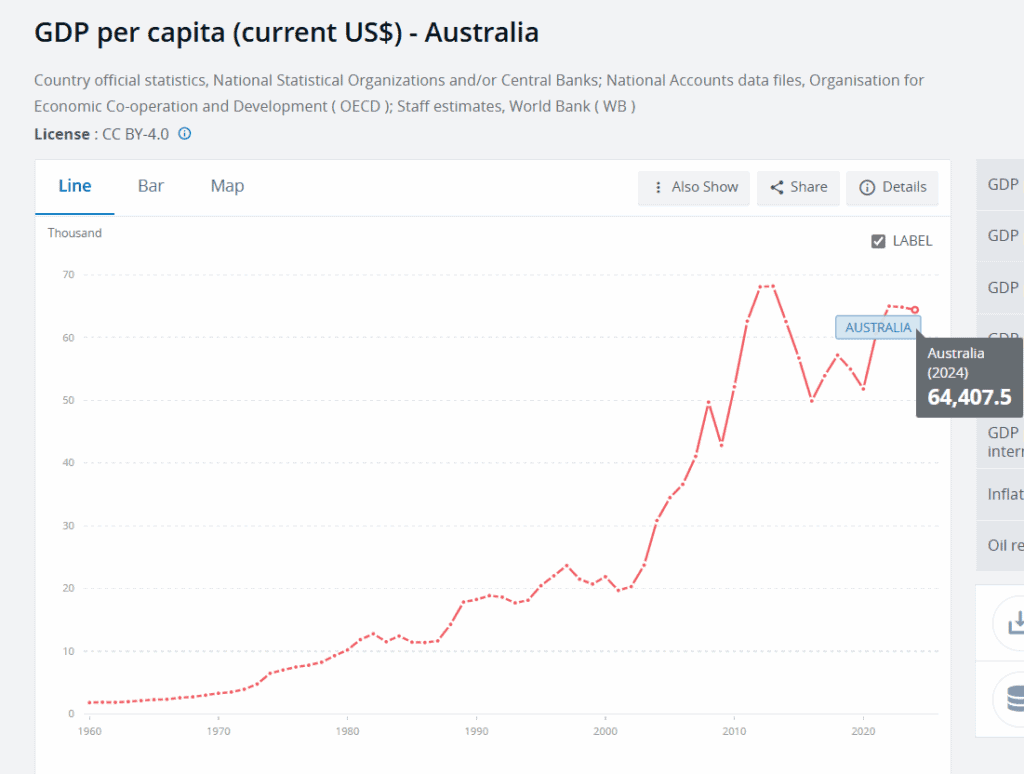Click the AUSTRALIA series label on the chart

coord(878,327)
